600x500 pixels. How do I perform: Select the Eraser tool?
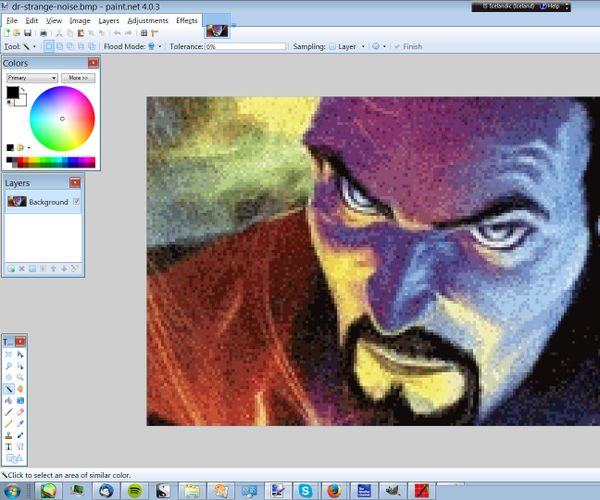pyautogui.click(x=20, y=412)
